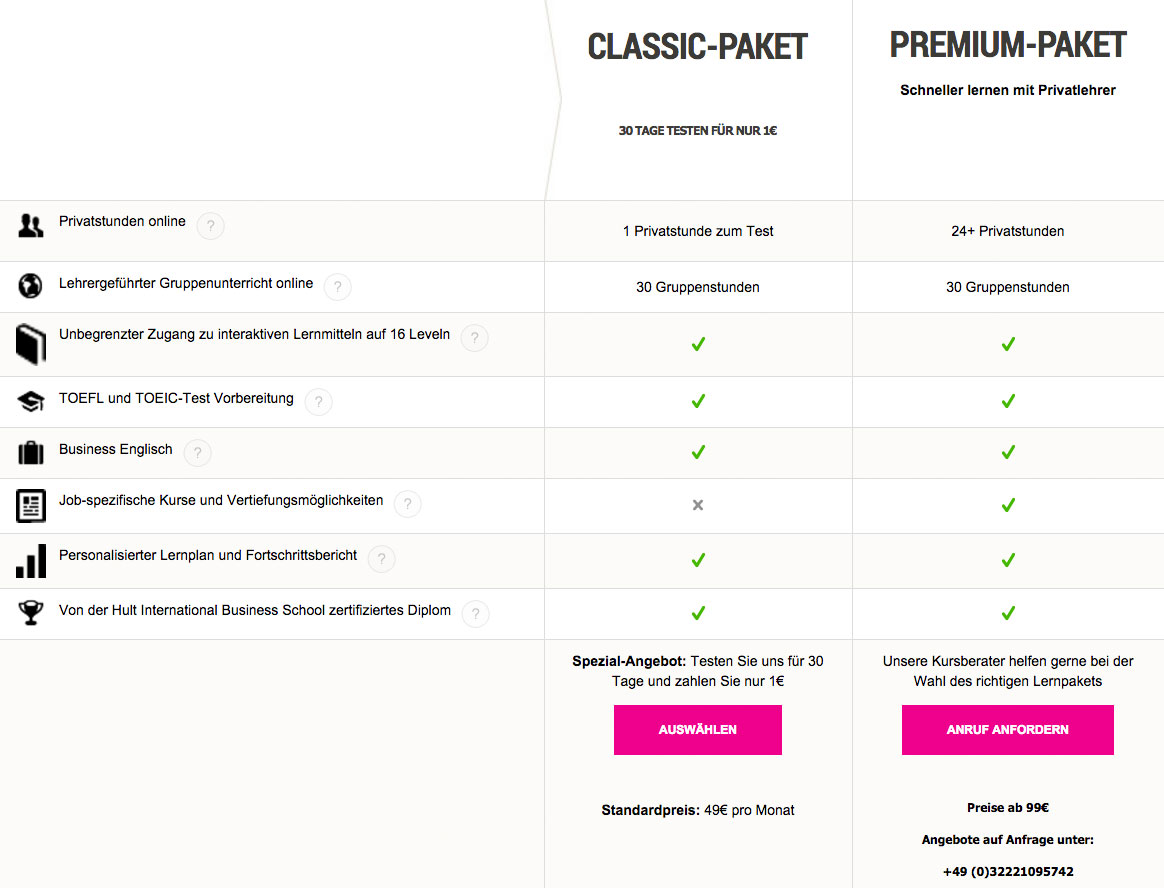The height and width of the screenshot is (888, 1164).
Task: Click Premium checkmark in the Business Englisch row
Action: click(1008, 452)
